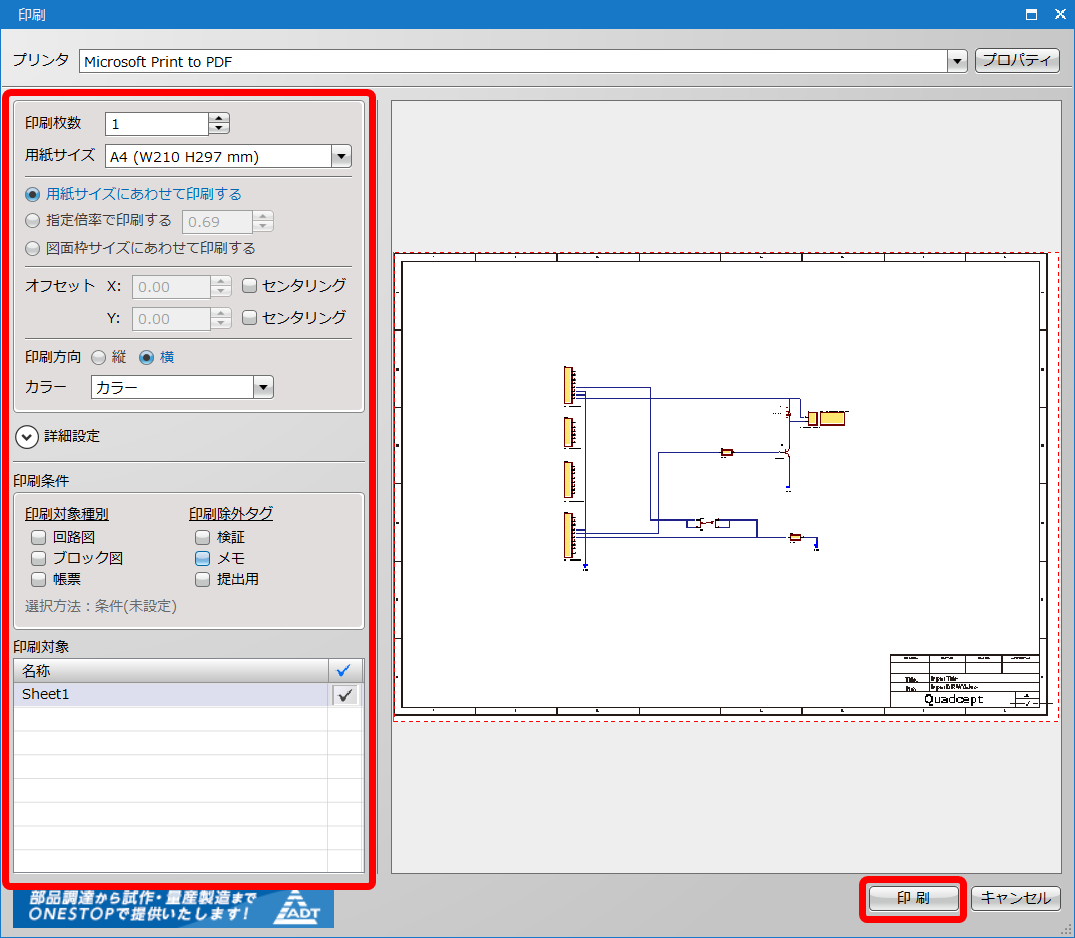
Task: Increase 印刷枚数 with the up arrow
Action: pos(219,118)
